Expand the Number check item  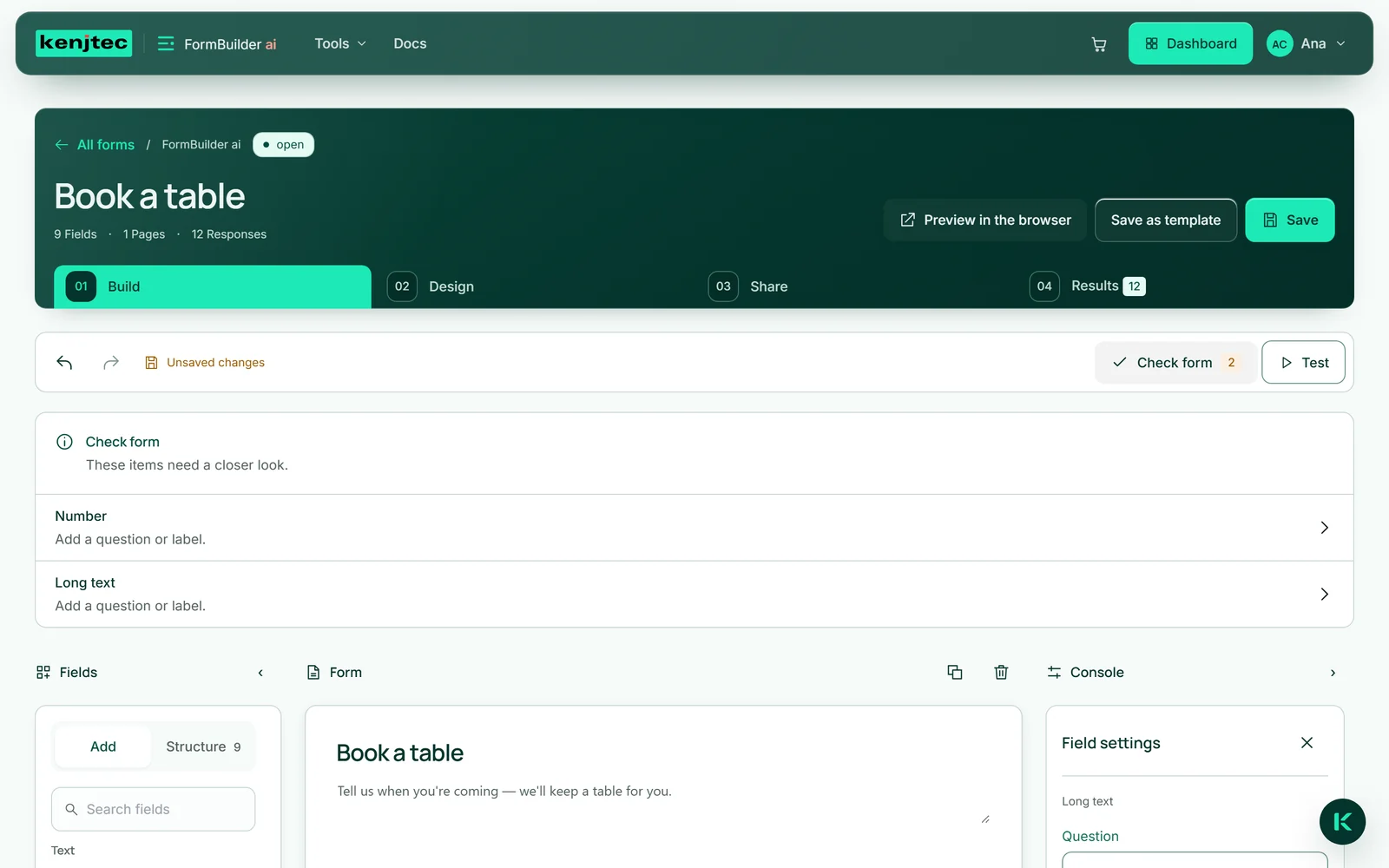[x=694, y=528]
